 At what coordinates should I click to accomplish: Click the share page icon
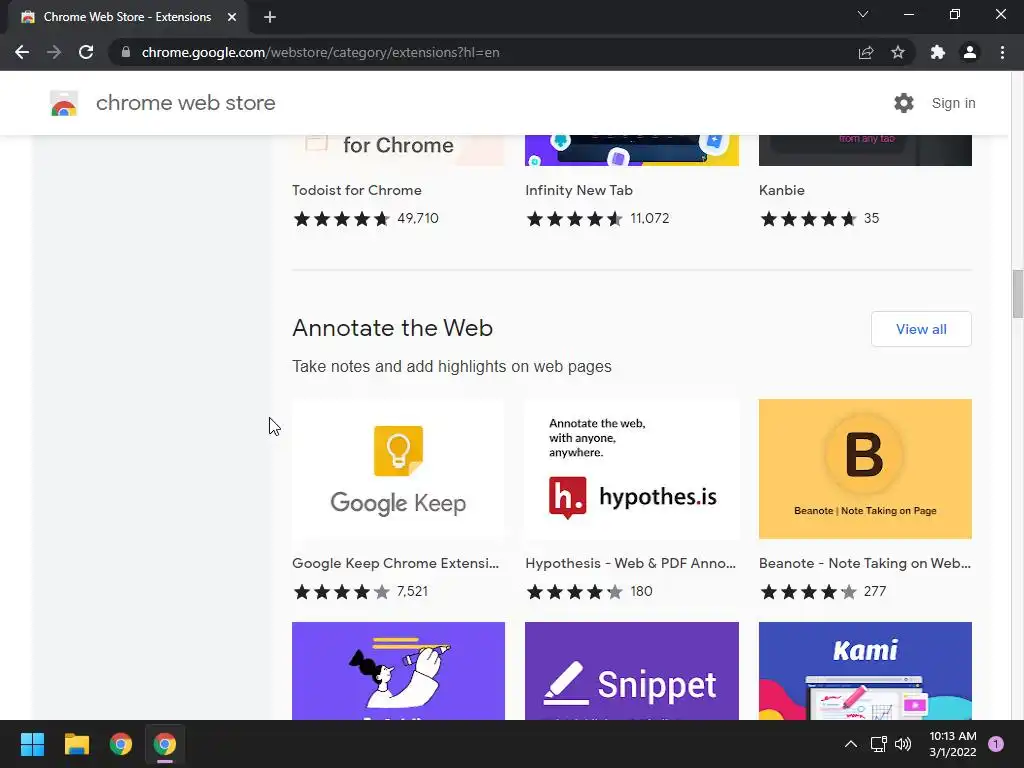(x=866, y=52)
